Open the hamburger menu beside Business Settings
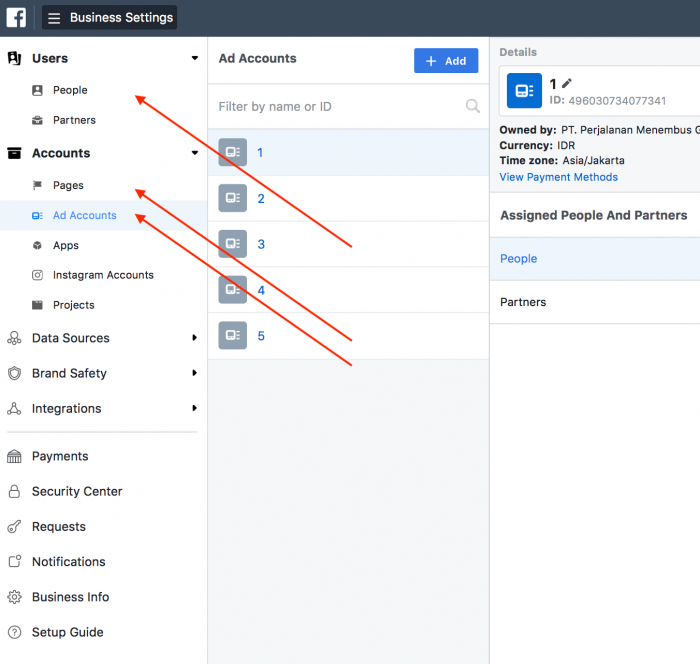This screenshot has height=664, width=700. pyautogui.click(x=54, y=18)
